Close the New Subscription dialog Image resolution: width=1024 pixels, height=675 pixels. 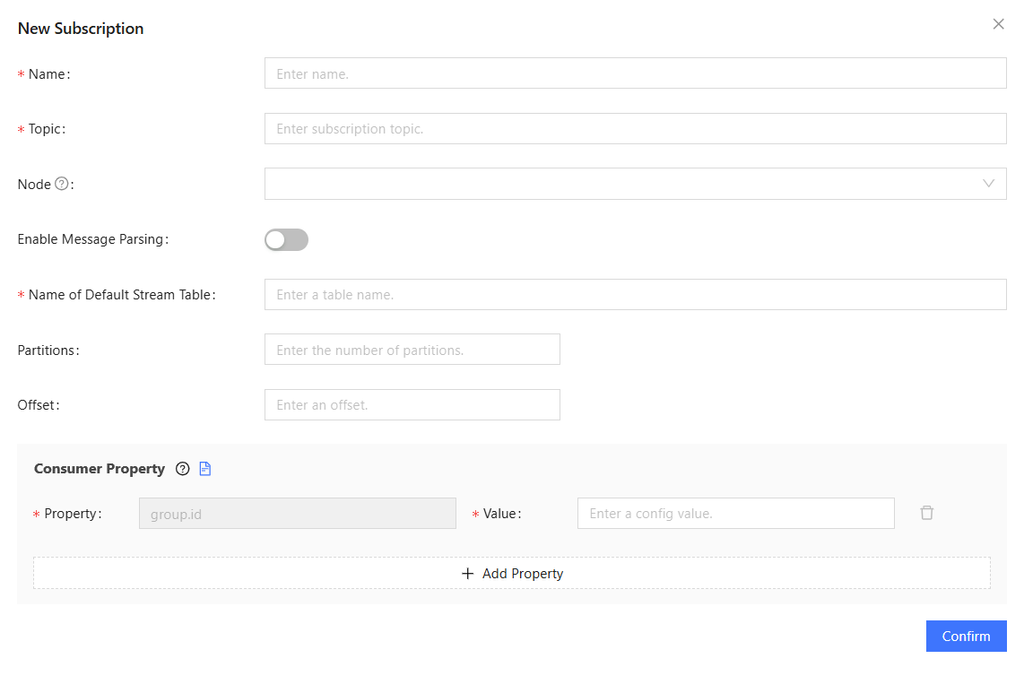pos(998,24)
